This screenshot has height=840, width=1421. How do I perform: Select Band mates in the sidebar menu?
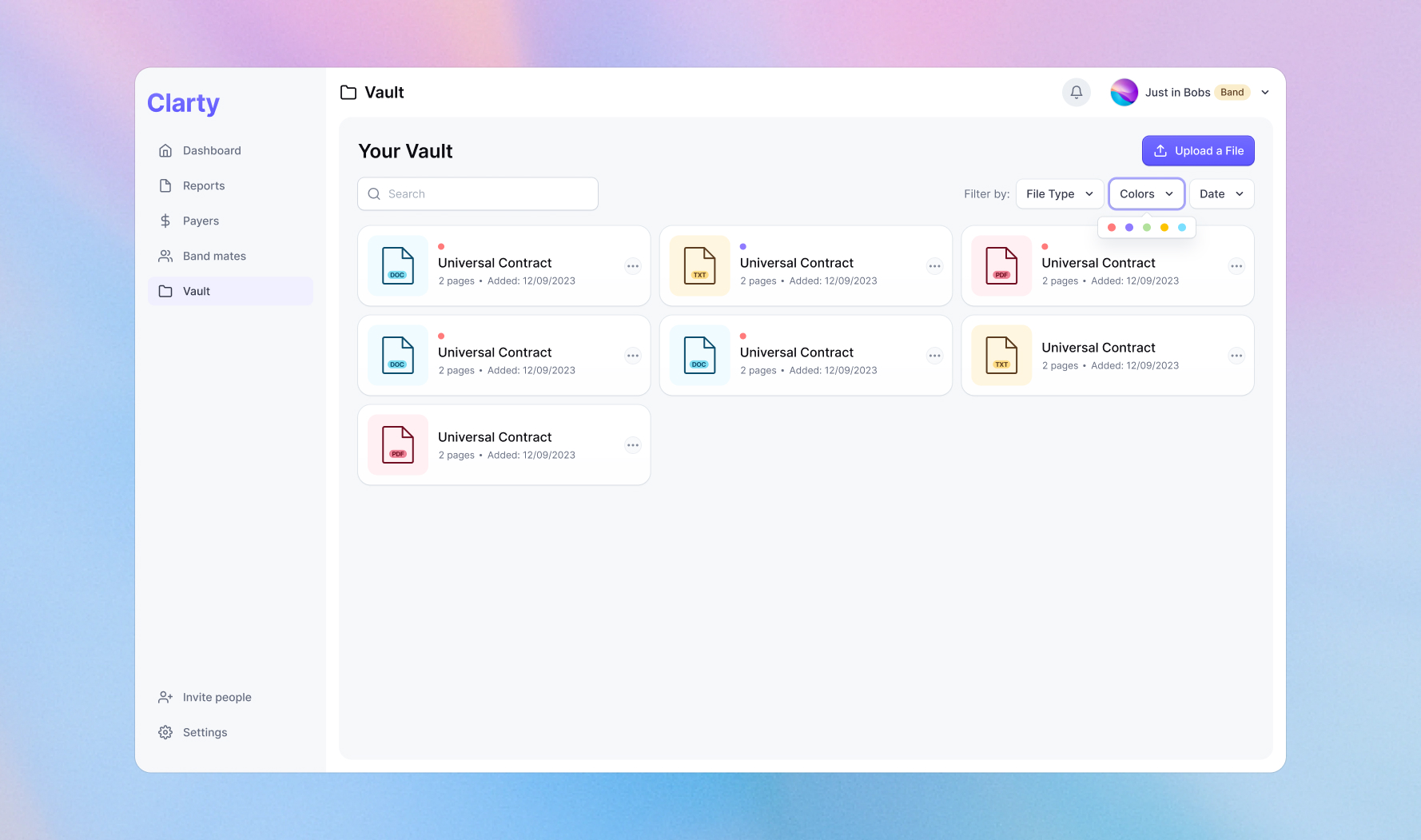(214, 256)
